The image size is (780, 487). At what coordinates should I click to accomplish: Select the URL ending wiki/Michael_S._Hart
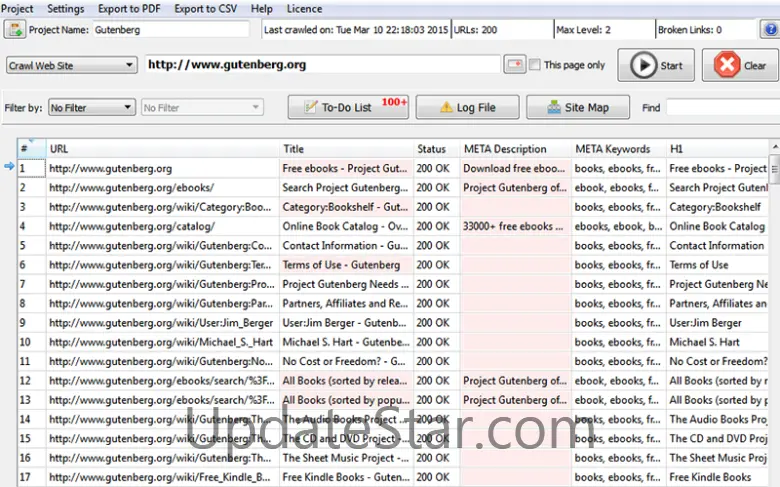[163, 342]
